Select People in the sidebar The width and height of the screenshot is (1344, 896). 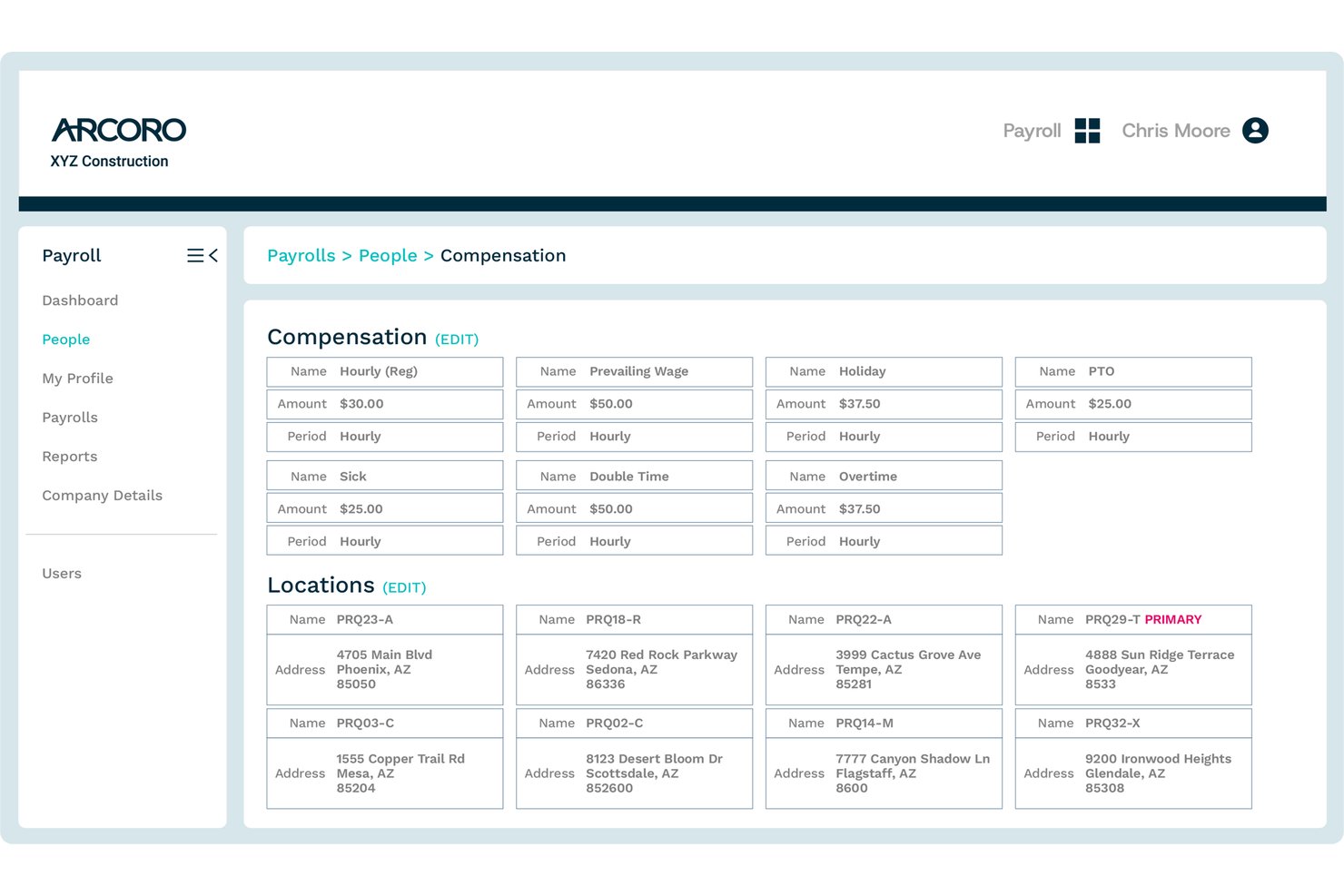click(x=66, y=340)
